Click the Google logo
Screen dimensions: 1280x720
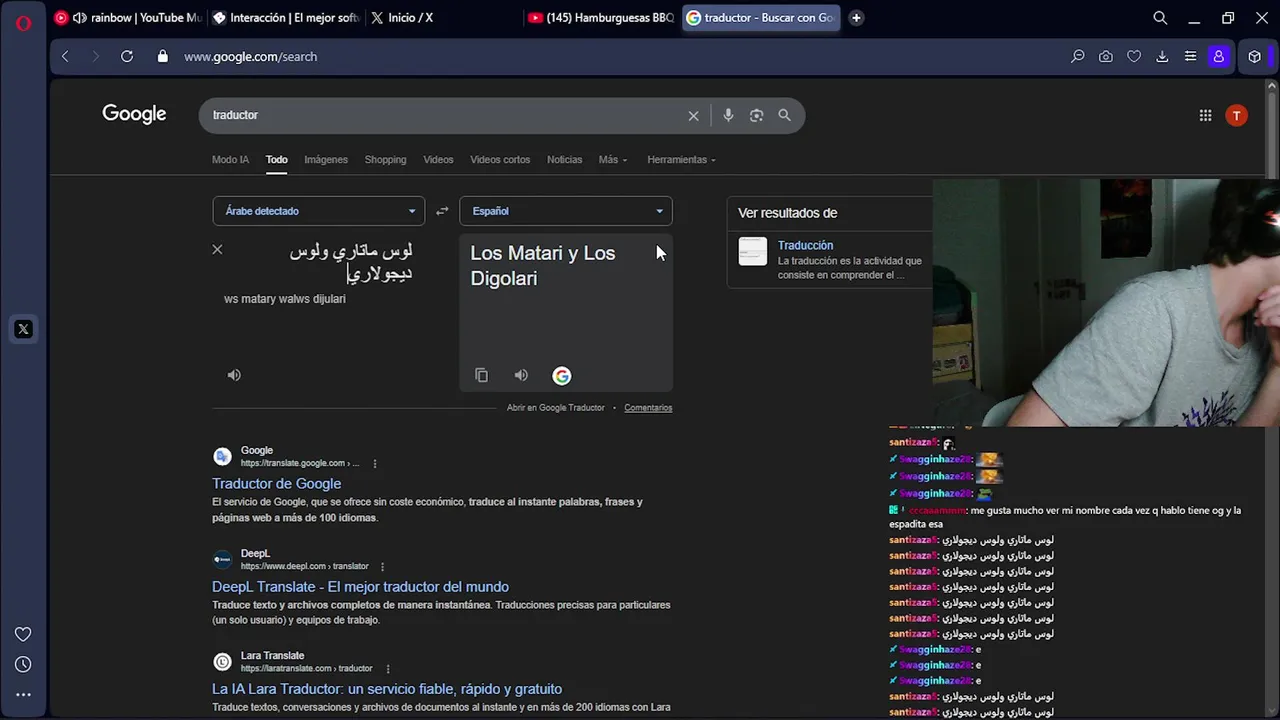(134, 114)
